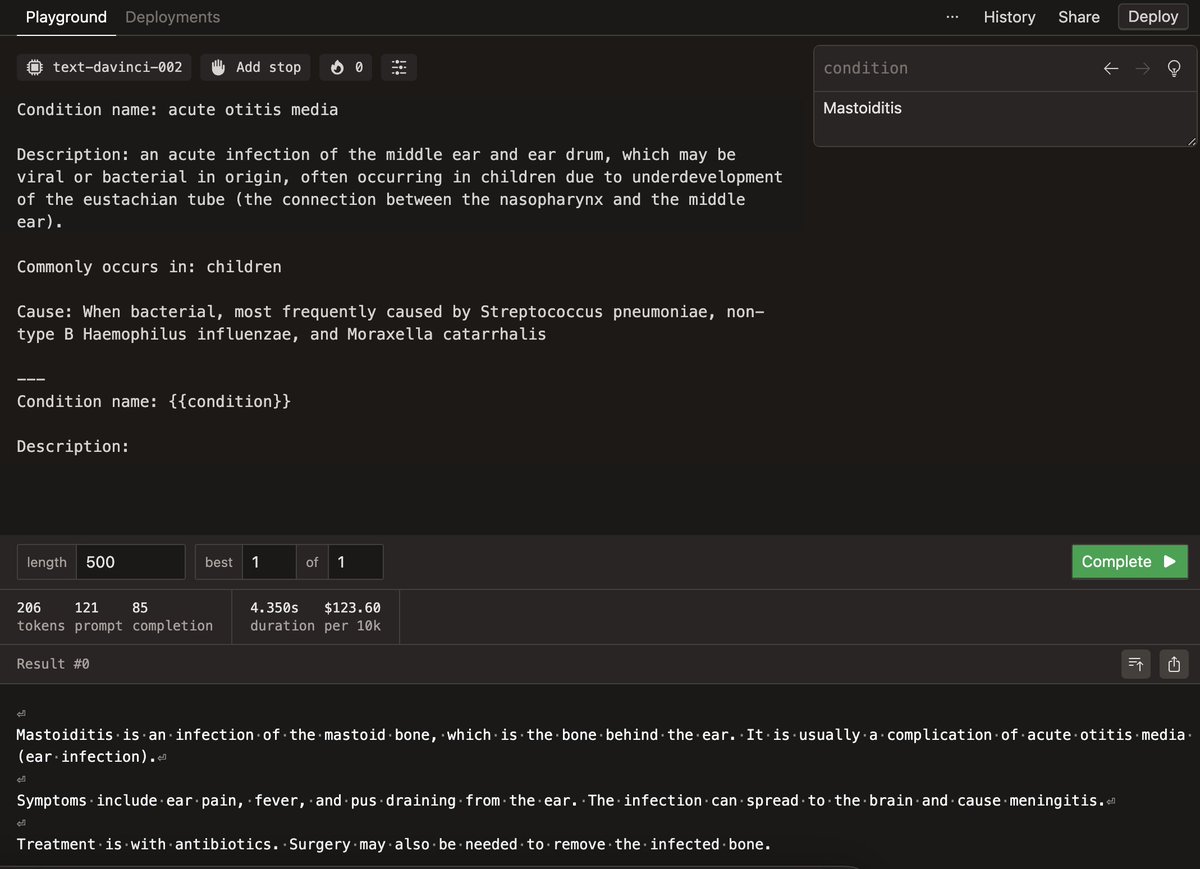Click the 'Result #0' heading
This screenshot has width=1200, height=869.
coord(53,664)
